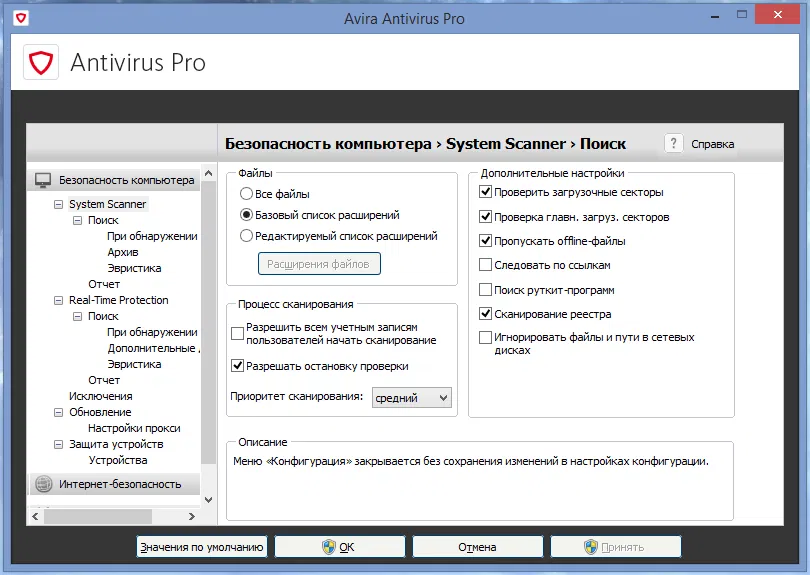Select Устройства tree item
This screenshot has height=575, width=810.
[x=118, y=460]
